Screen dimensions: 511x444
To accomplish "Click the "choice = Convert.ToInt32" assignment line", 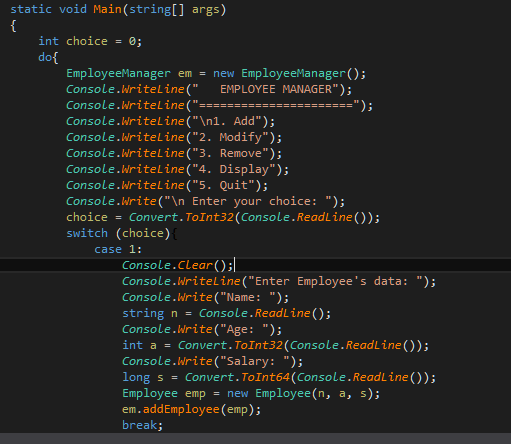I will 223,217.
